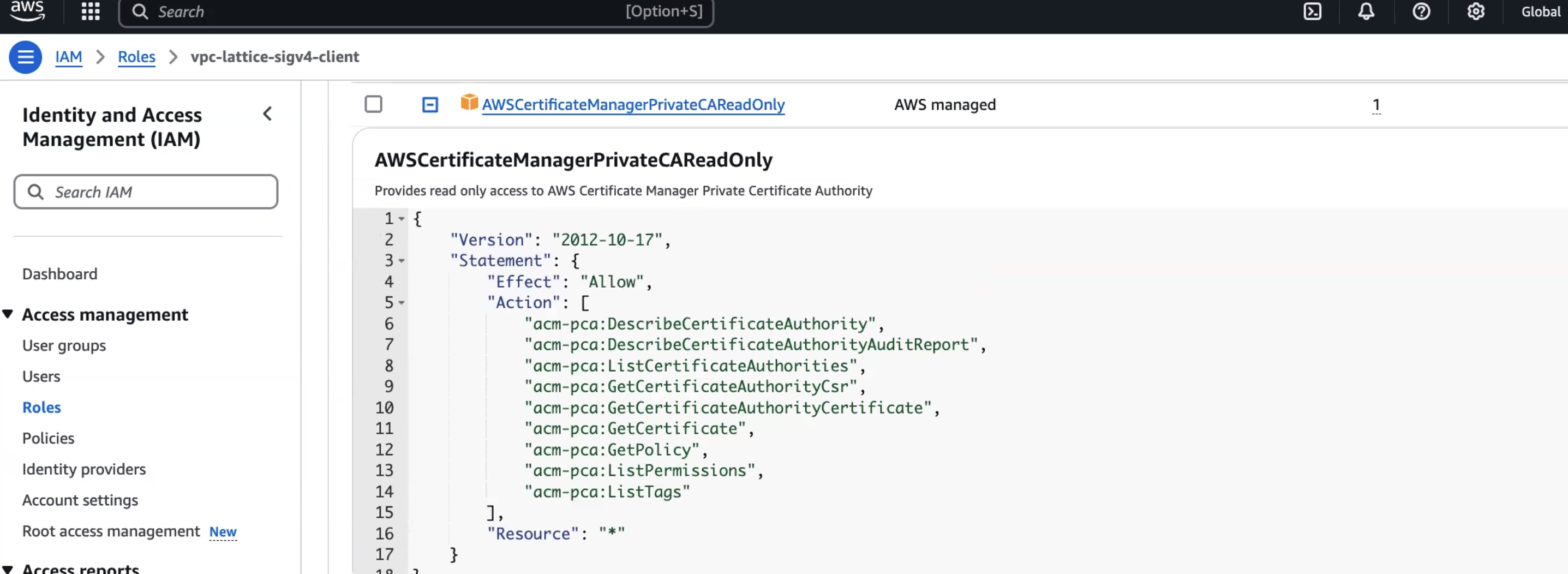Fold JSON line 1 code block
Image resolution: width=1568 pixels, height=574 pixels.
[402, 218]
